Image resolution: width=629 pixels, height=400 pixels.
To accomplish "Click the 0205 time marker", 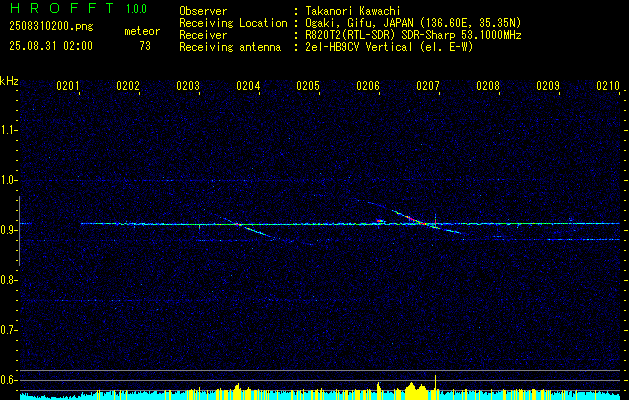I will 308,86.
